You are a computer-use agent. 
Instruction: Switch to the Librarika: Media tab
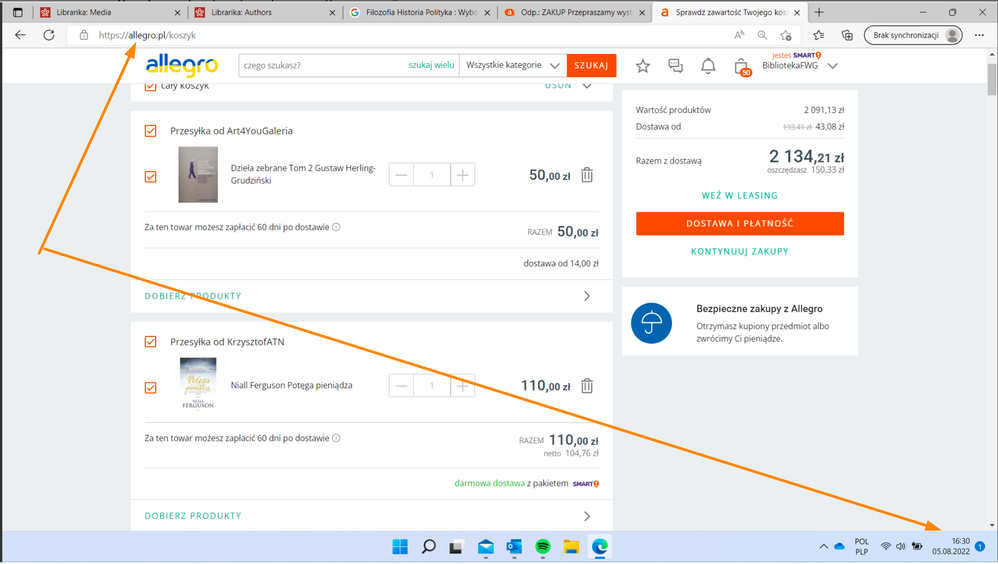tap(109, 12)
